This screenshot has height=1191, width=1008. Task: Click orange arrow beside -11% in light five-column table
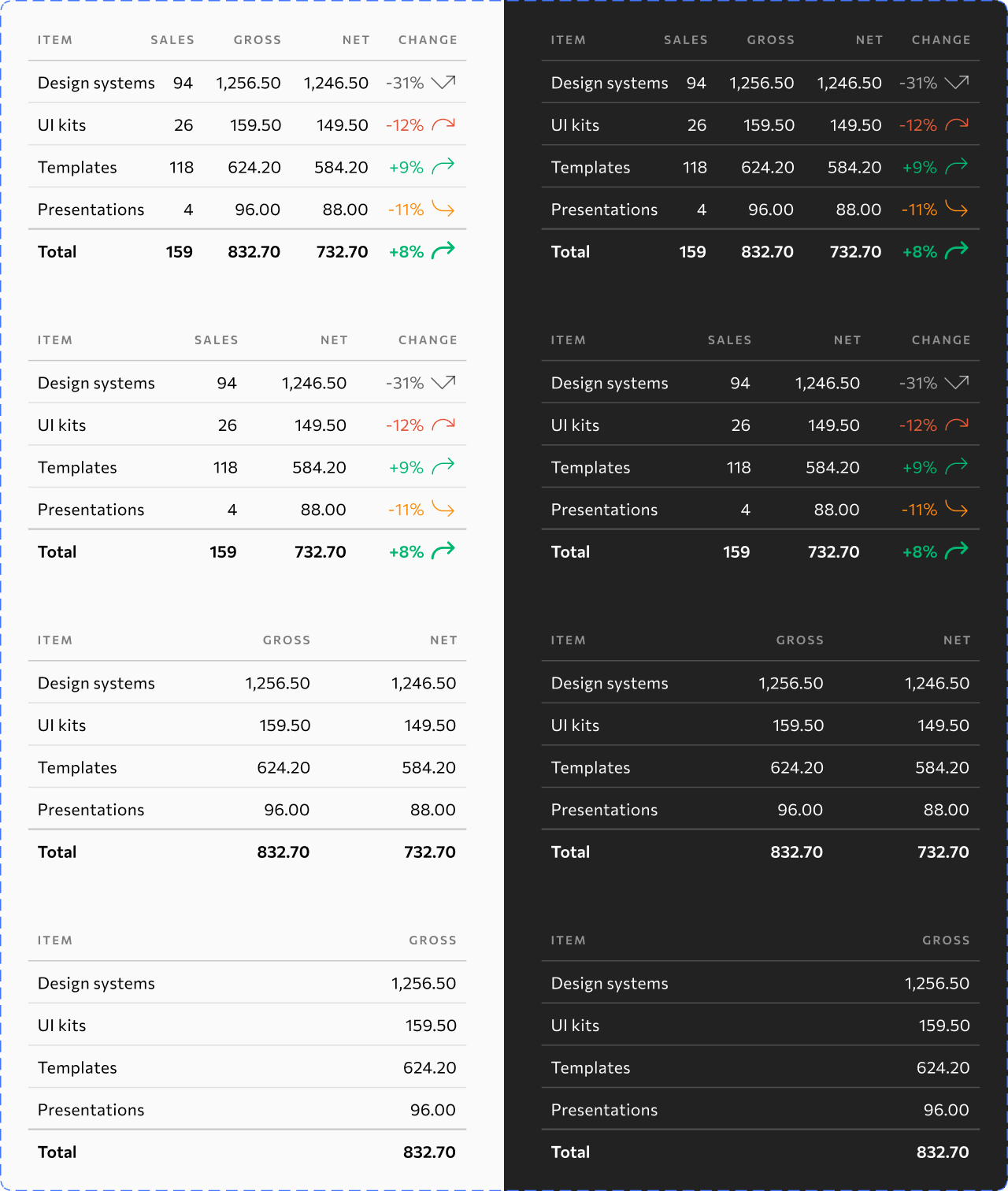click(x=443, y=209)
